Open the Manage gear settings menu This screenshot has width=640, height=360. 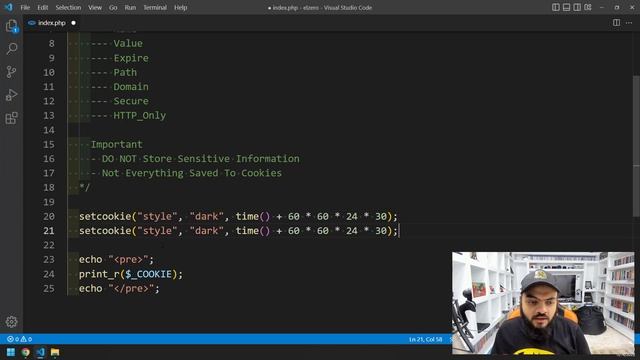[x=11, y=322]
